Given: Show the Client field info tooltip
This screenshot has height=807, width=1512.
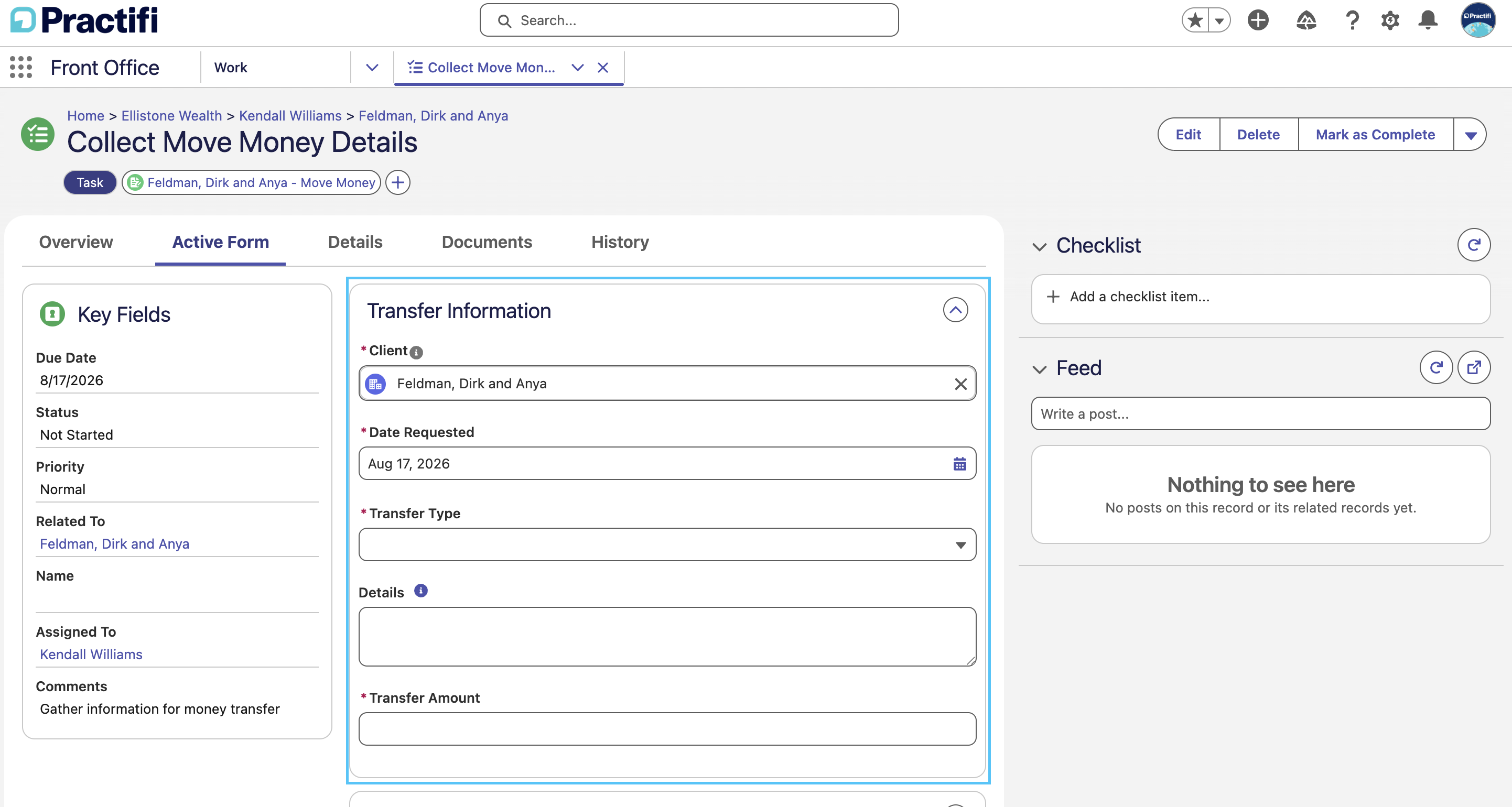Looking at the screenshot, I should coord(416,352).
